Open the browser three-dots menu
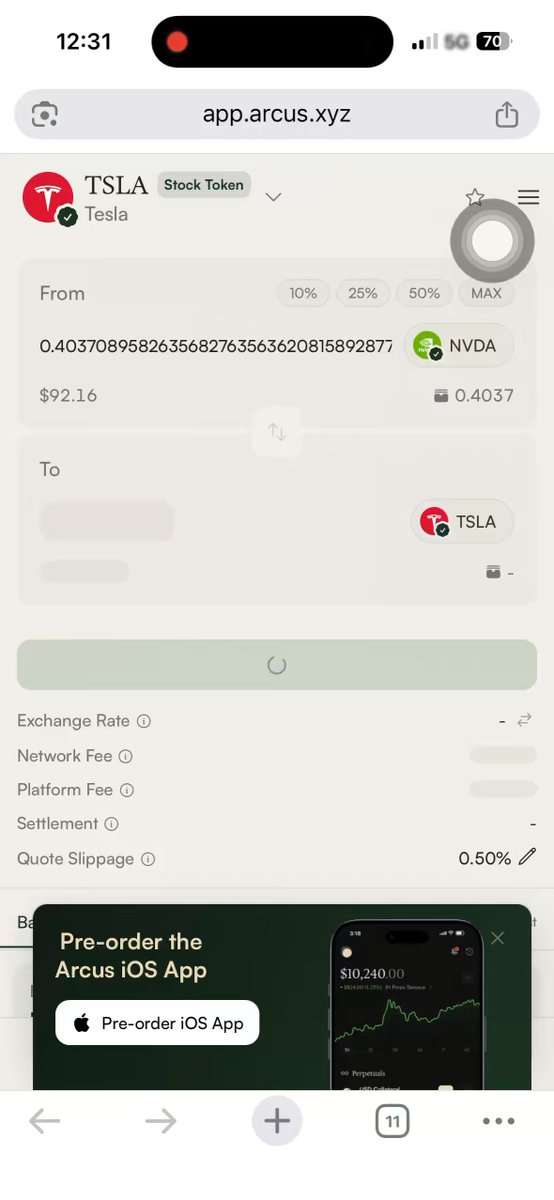 coord(498,1122)
